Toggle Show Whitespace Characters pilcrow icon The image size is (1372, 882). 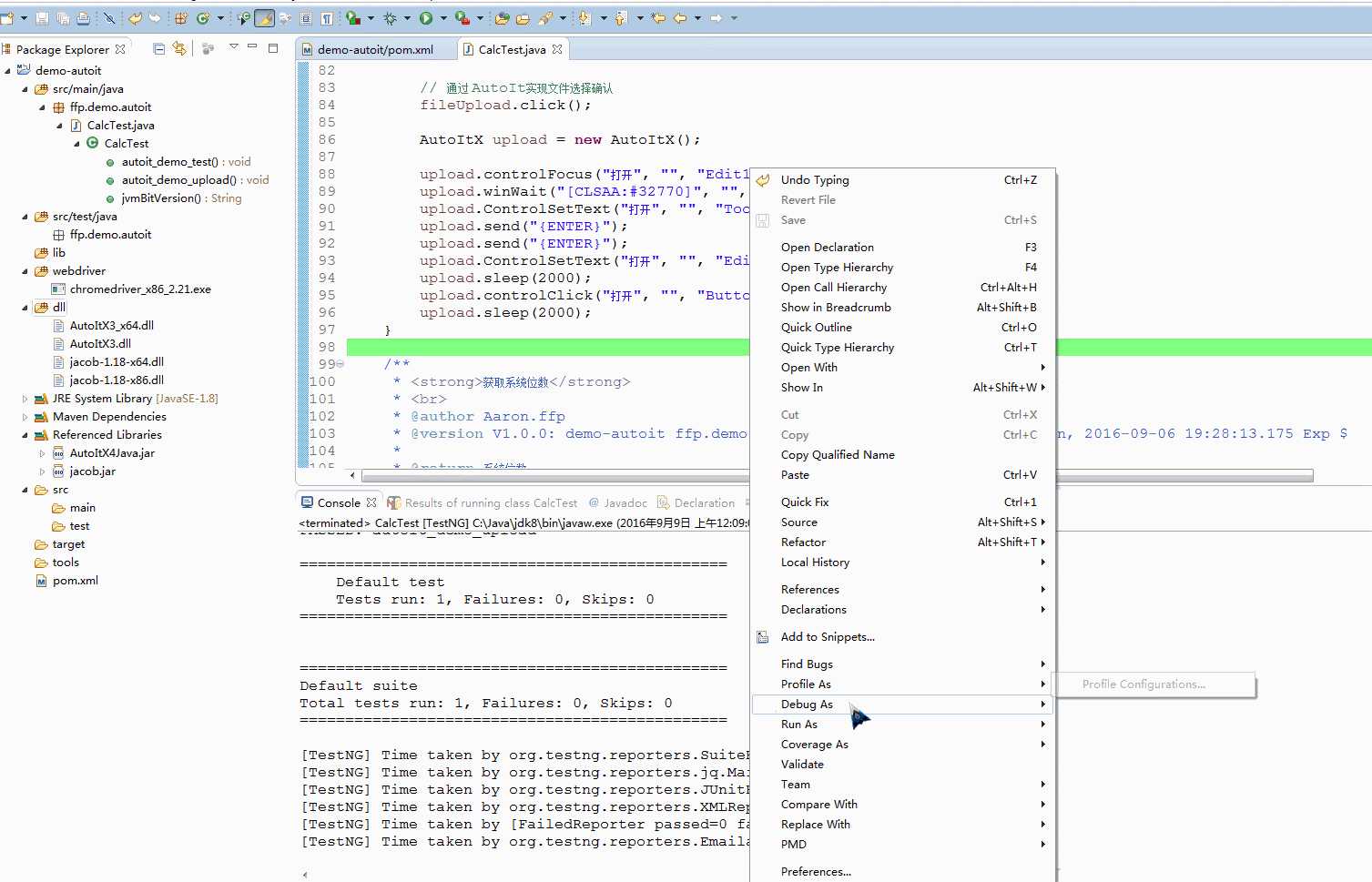click(327, 18)
